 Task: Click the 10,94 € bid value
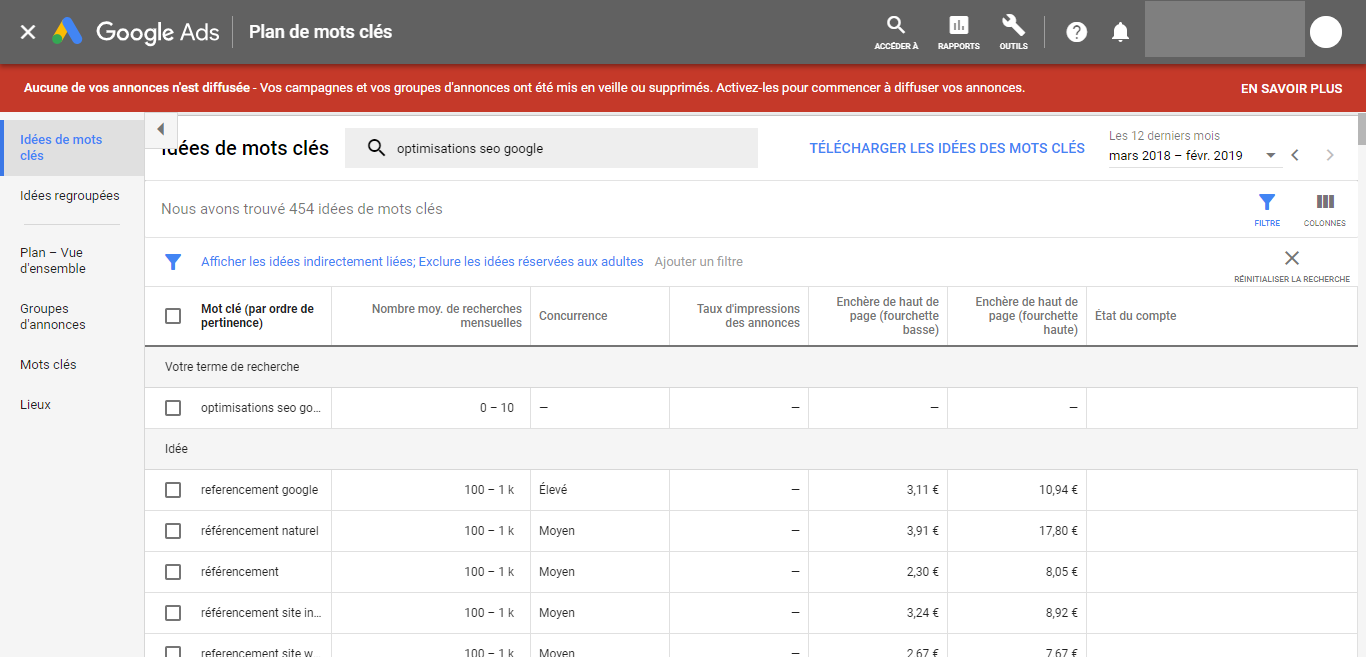coord(1058,490)
